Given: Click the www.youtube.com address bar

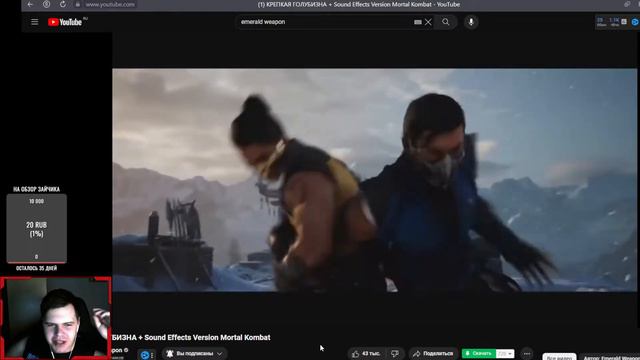Looking at the screenshot, I should point(110,4).
